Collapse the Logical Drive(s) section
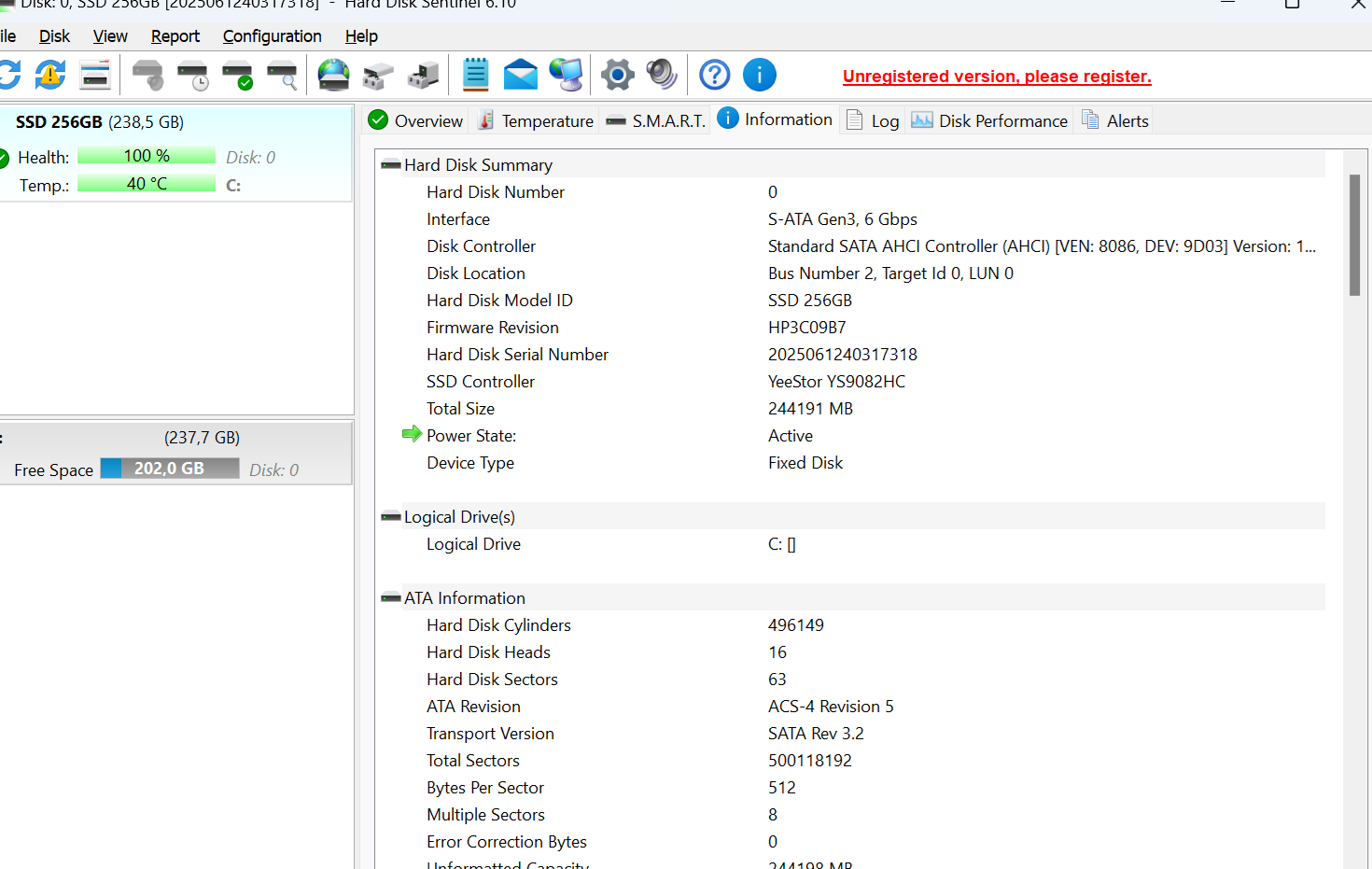 pyautogui.click(x=391, y=517)
